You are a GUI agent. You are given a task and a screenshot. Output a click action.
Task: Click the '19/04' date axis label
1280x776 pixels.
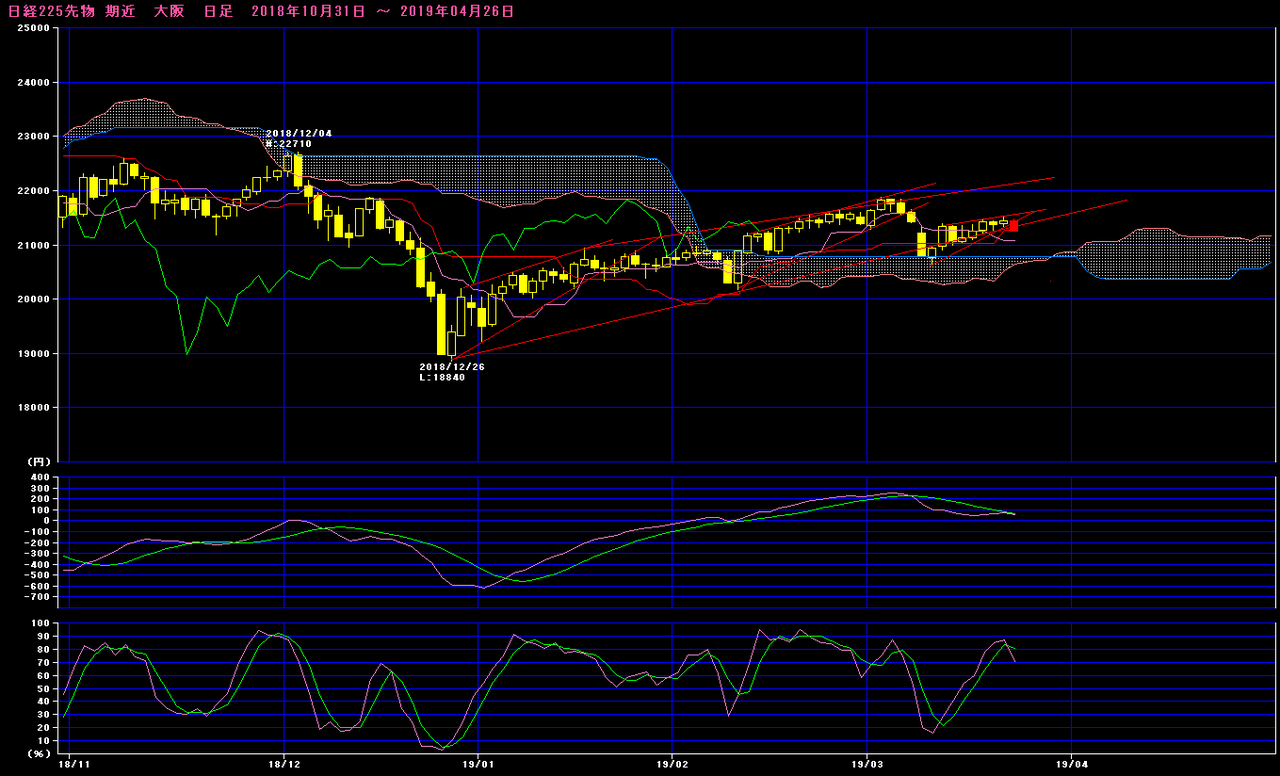(1071, 763)
